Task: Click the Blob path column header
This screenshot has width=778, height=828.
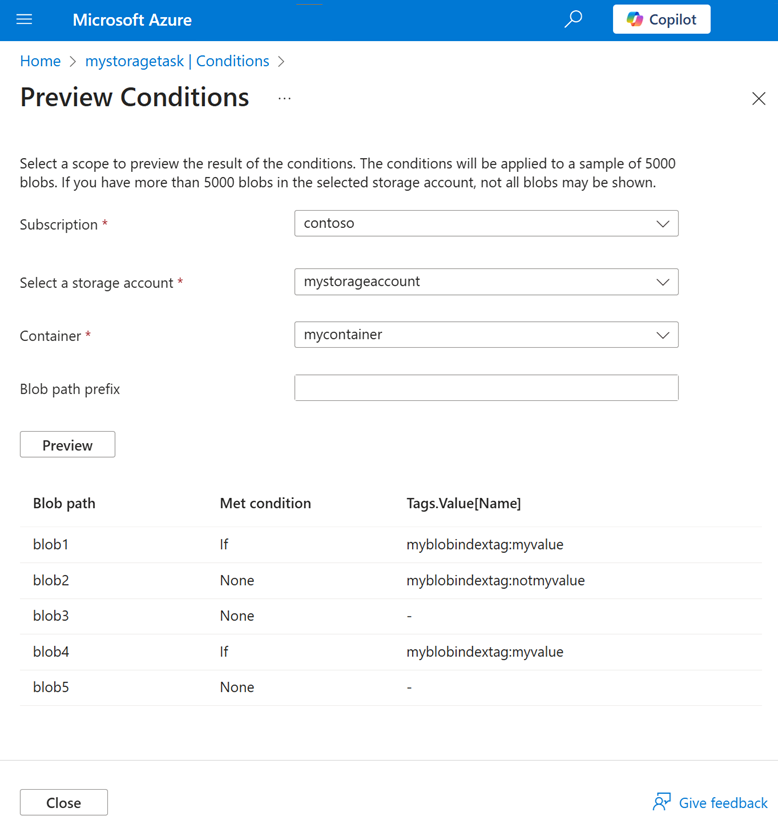Action: tap(64, 503)
